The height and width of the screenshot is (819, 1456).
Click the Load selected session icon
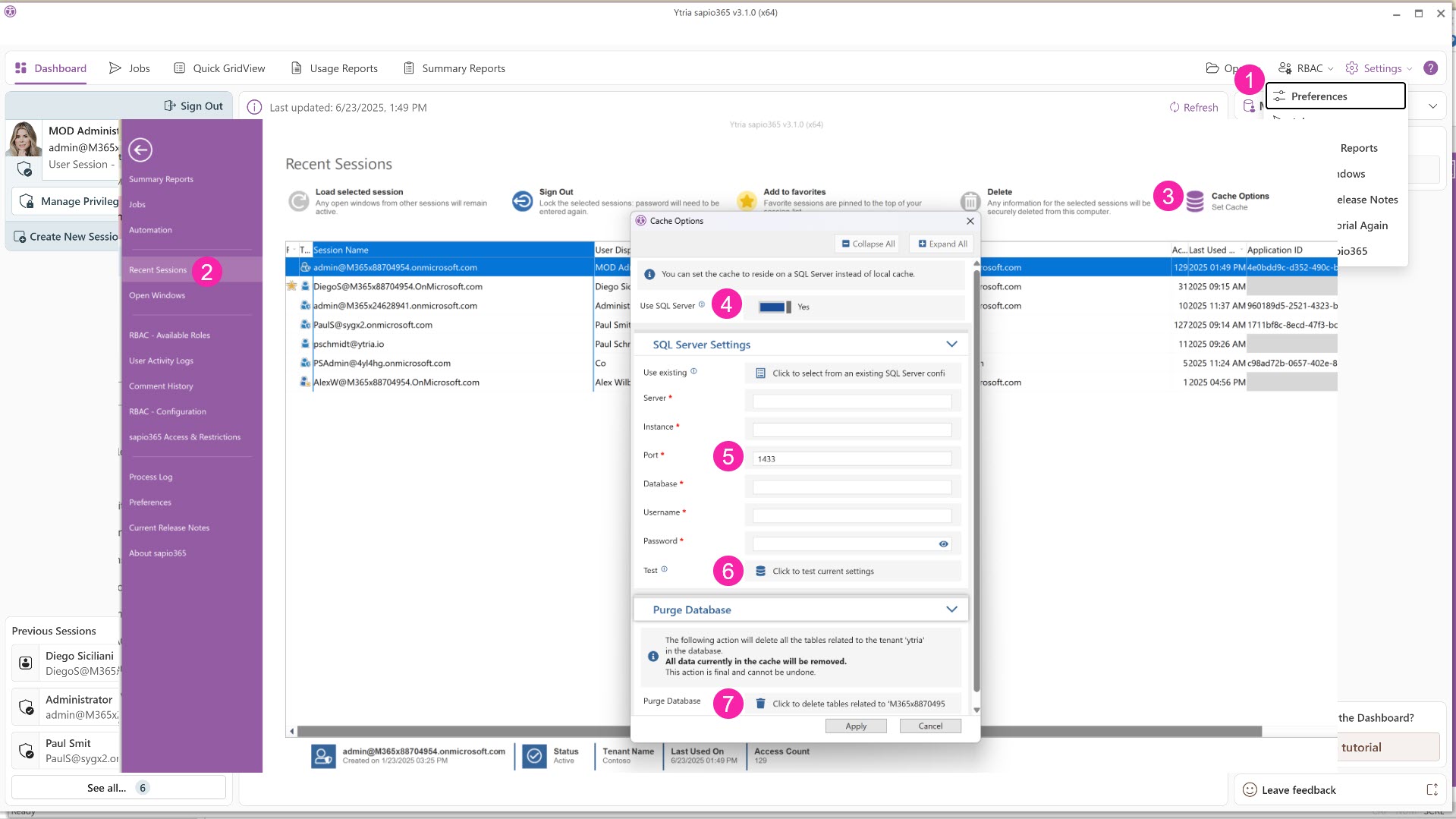(x=299, y=201)
